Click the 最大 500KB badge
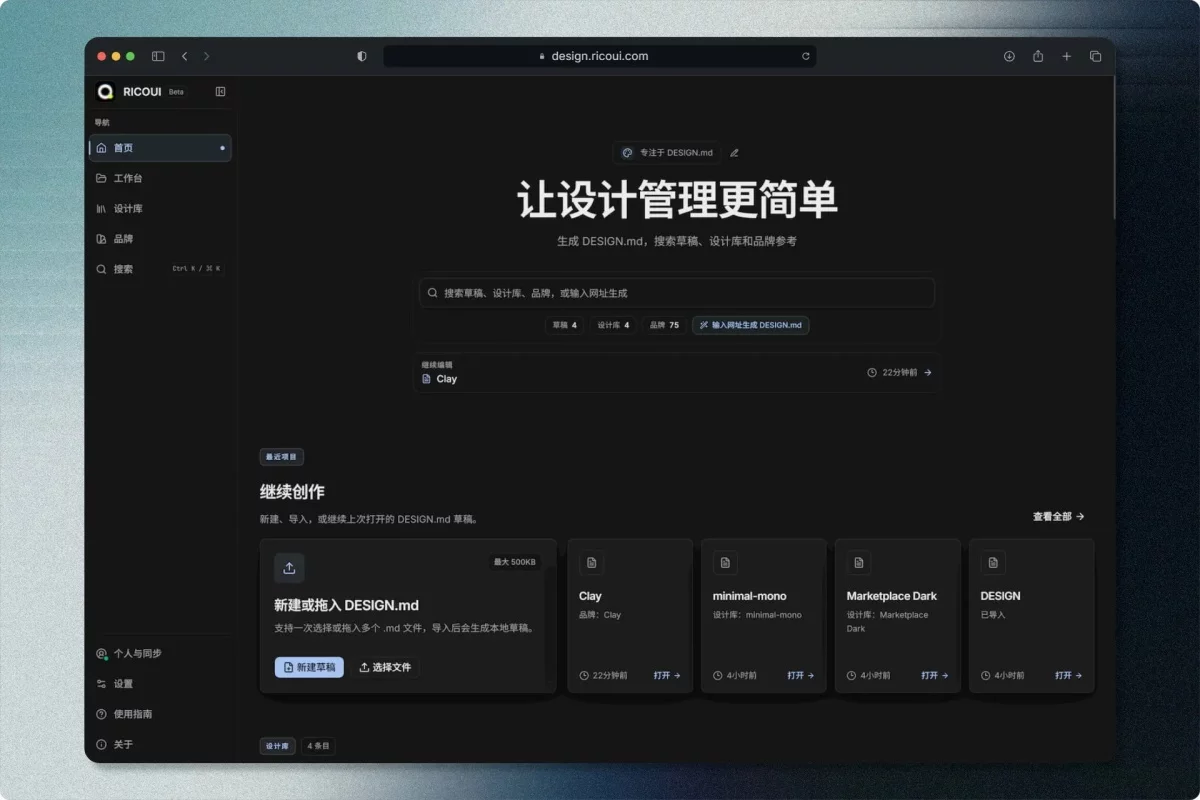 515,562
